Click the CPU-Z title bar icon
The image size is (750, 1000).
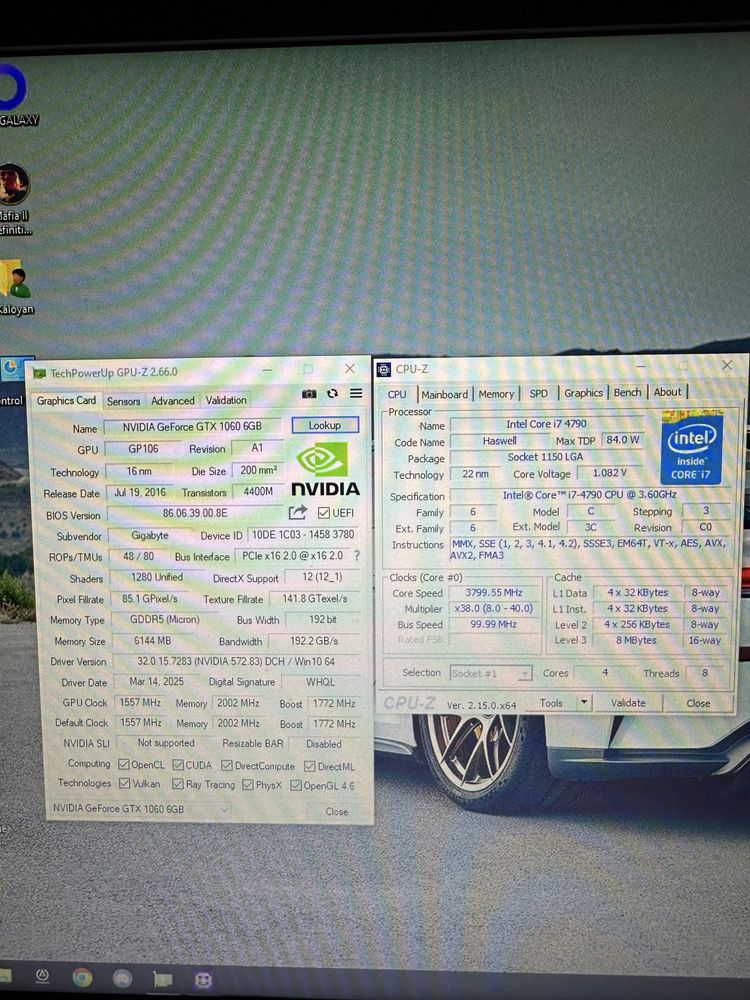pos(384,369)
